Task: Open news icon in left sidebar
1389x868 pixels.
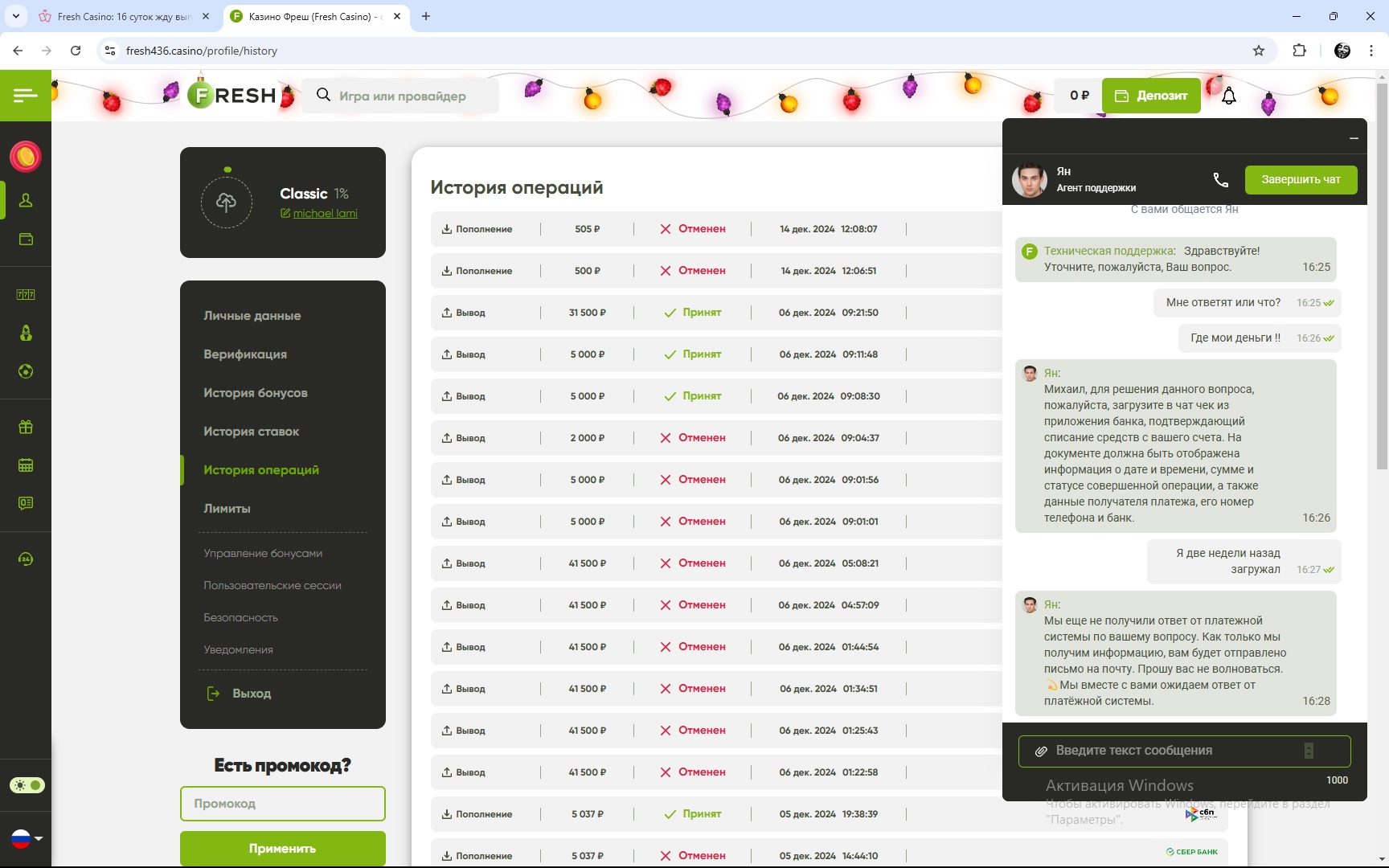Action: pyautogui.click(x=26, y=503)
